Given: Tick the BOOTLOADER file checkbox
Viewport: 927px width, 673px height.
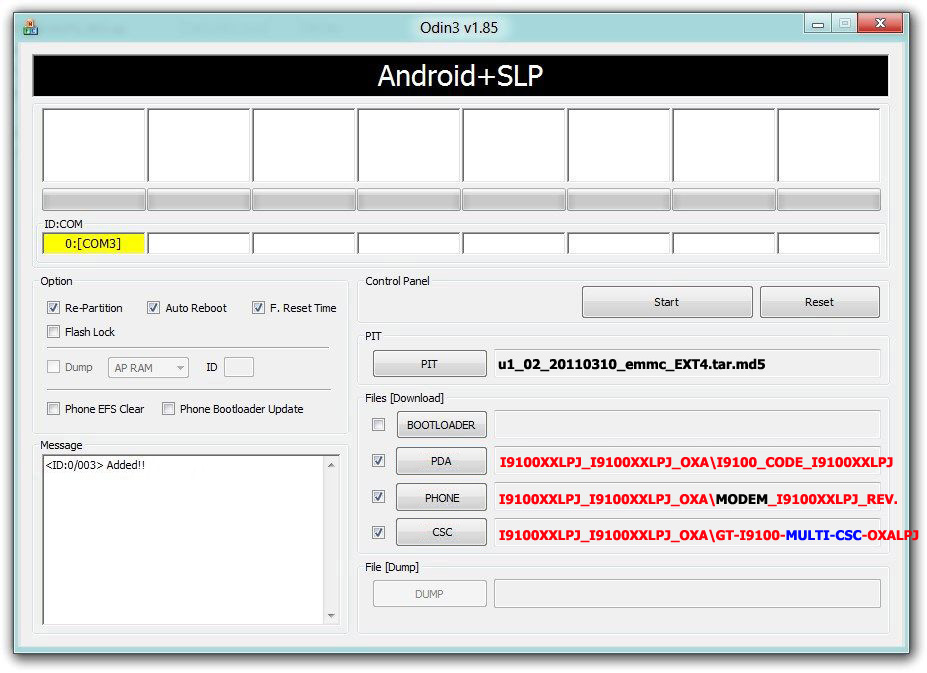Looking at the screenshot, I should tap(378, 425).
